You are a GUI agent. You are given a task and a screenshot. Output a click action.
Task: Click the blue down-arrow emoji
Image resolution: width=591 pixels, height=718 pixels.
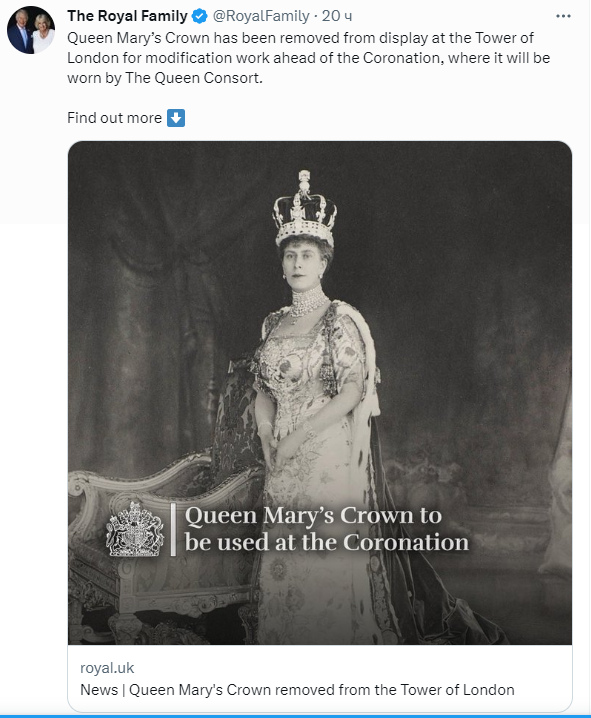(x=176, y=118)
